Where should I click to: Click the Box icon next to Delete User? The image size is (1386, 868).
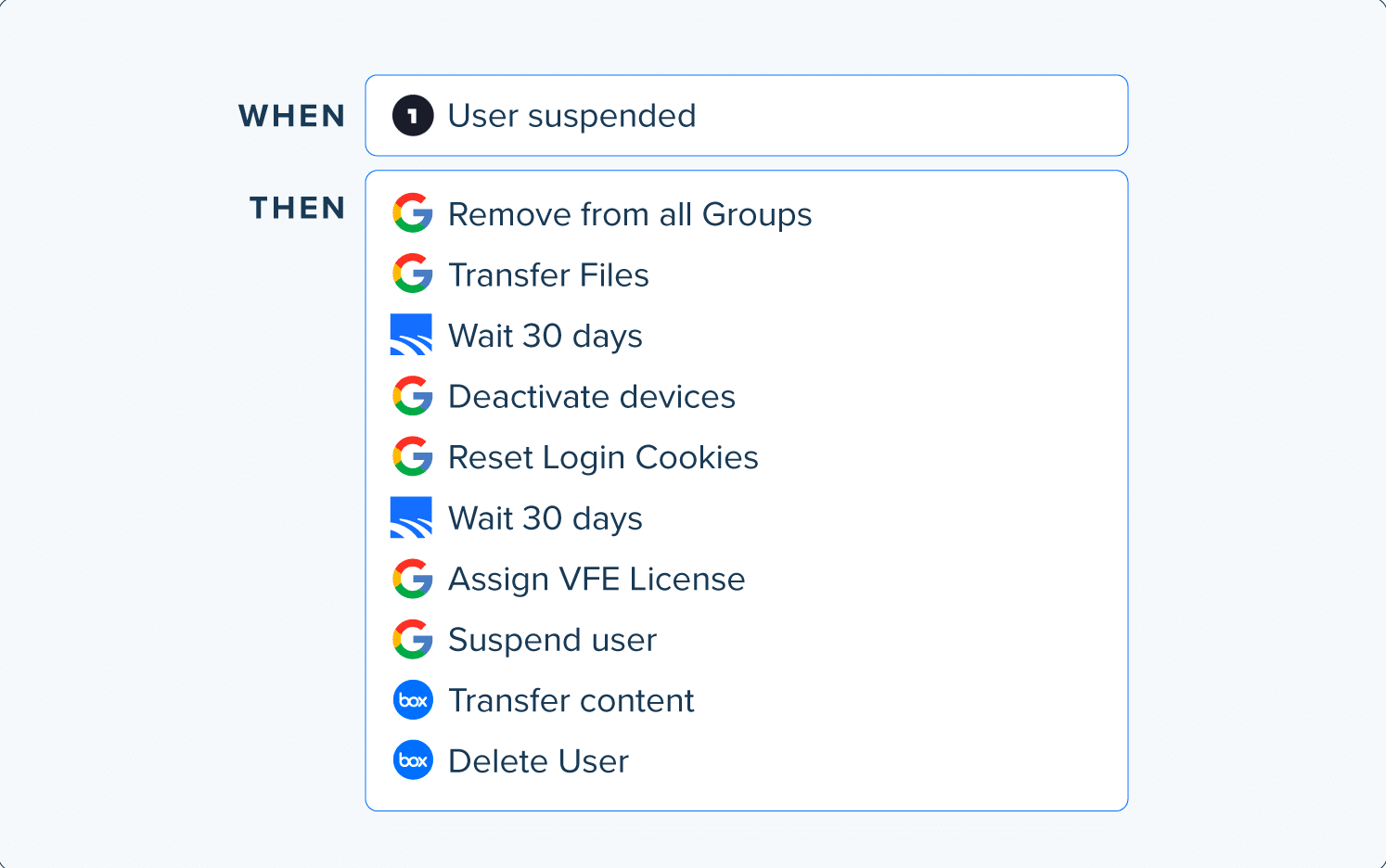tap(413, 760)
